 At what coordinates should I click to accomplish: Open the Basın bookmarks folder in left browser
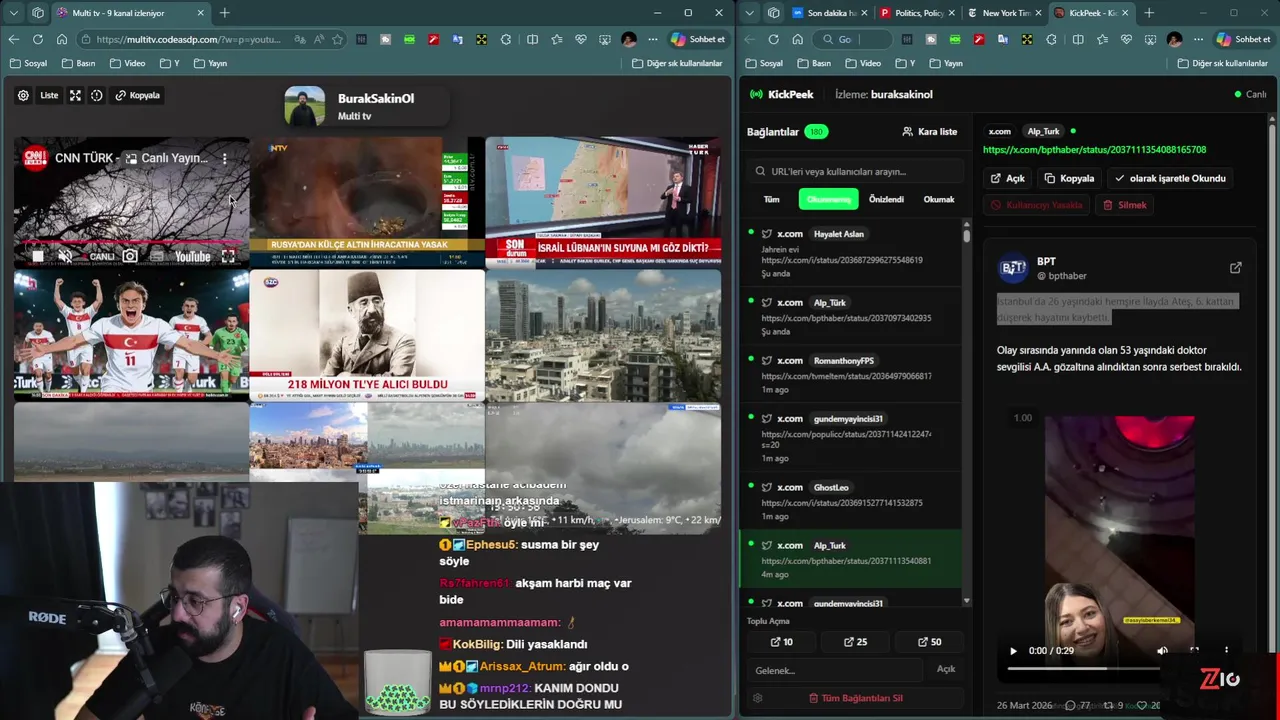[78, 63]
